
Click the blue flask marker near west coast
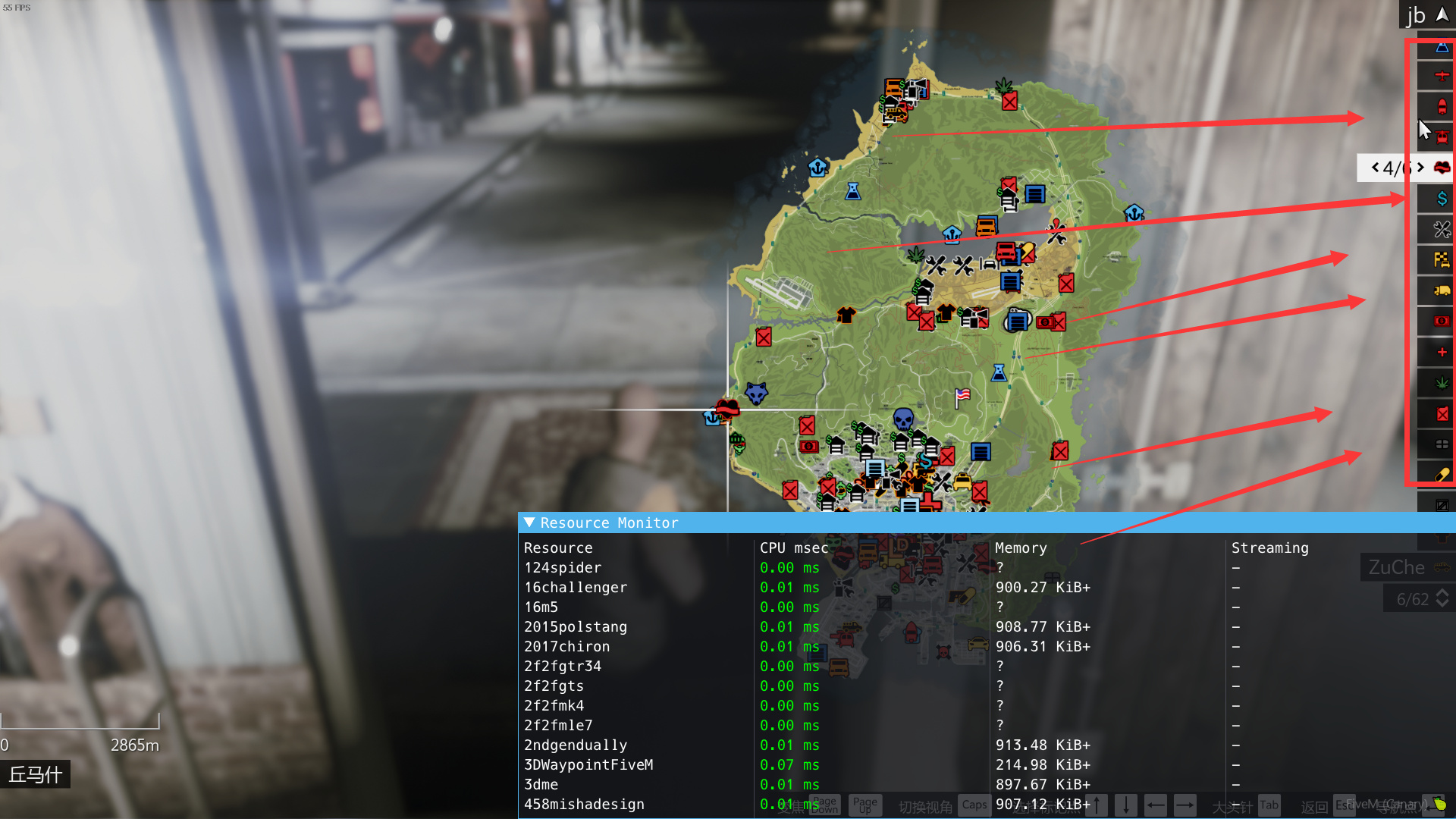tap(853, 191)
